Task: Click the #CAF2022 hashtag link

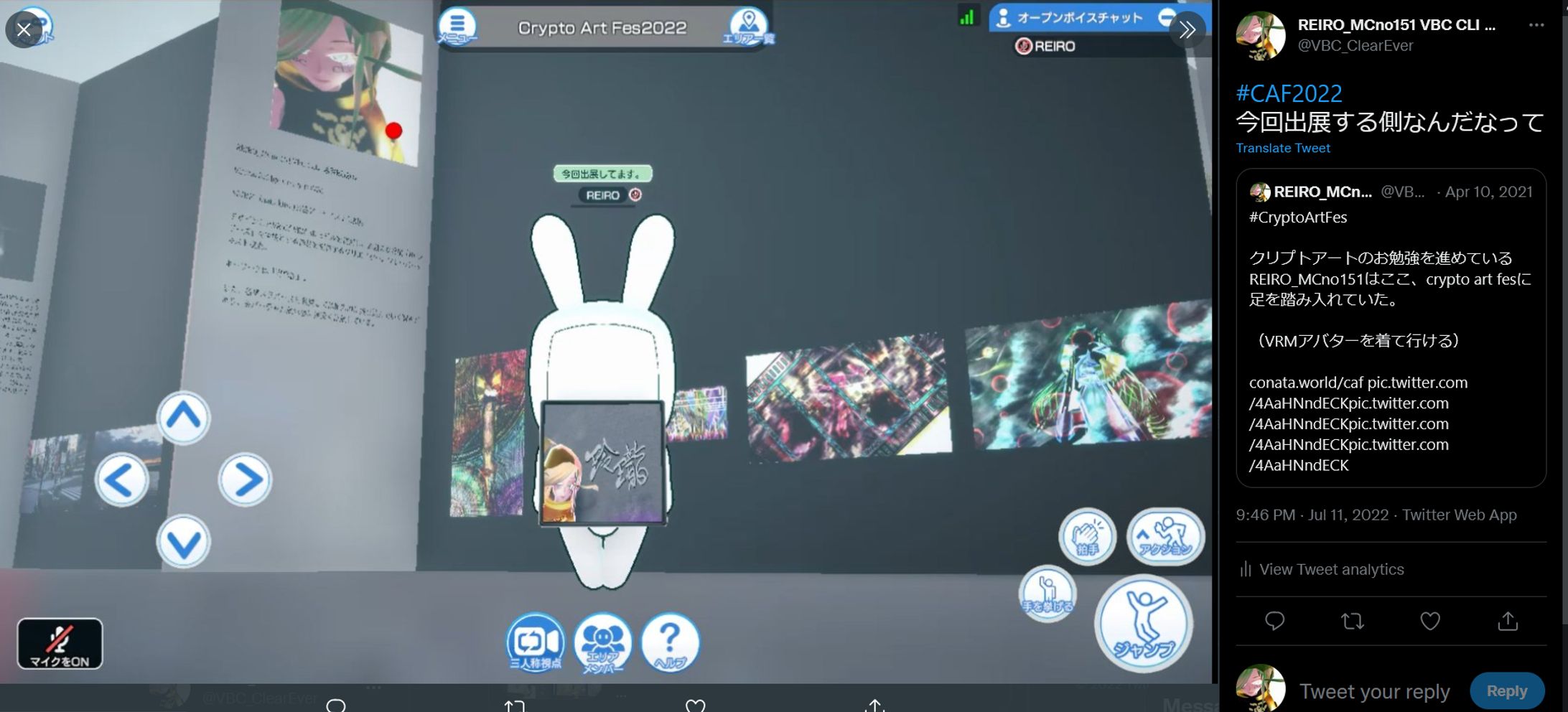Action: tap(1289, 93)
